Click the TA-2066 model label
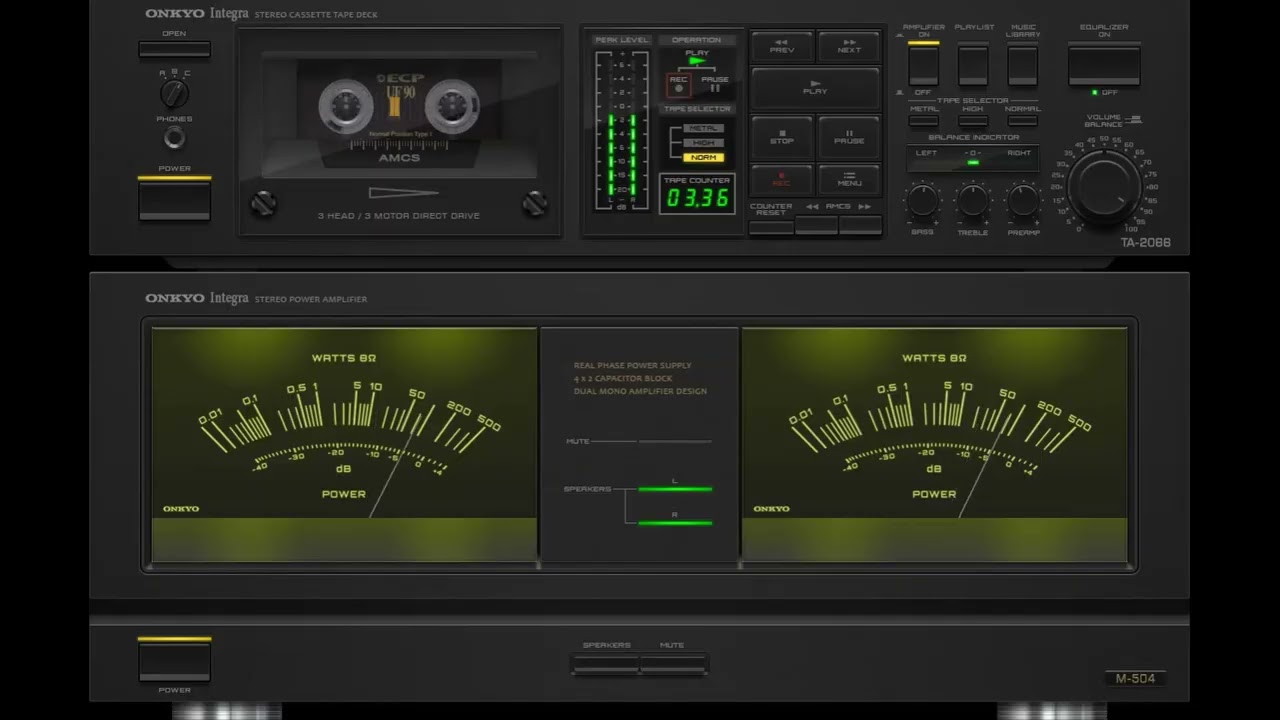 click(x=1145, y=242)
